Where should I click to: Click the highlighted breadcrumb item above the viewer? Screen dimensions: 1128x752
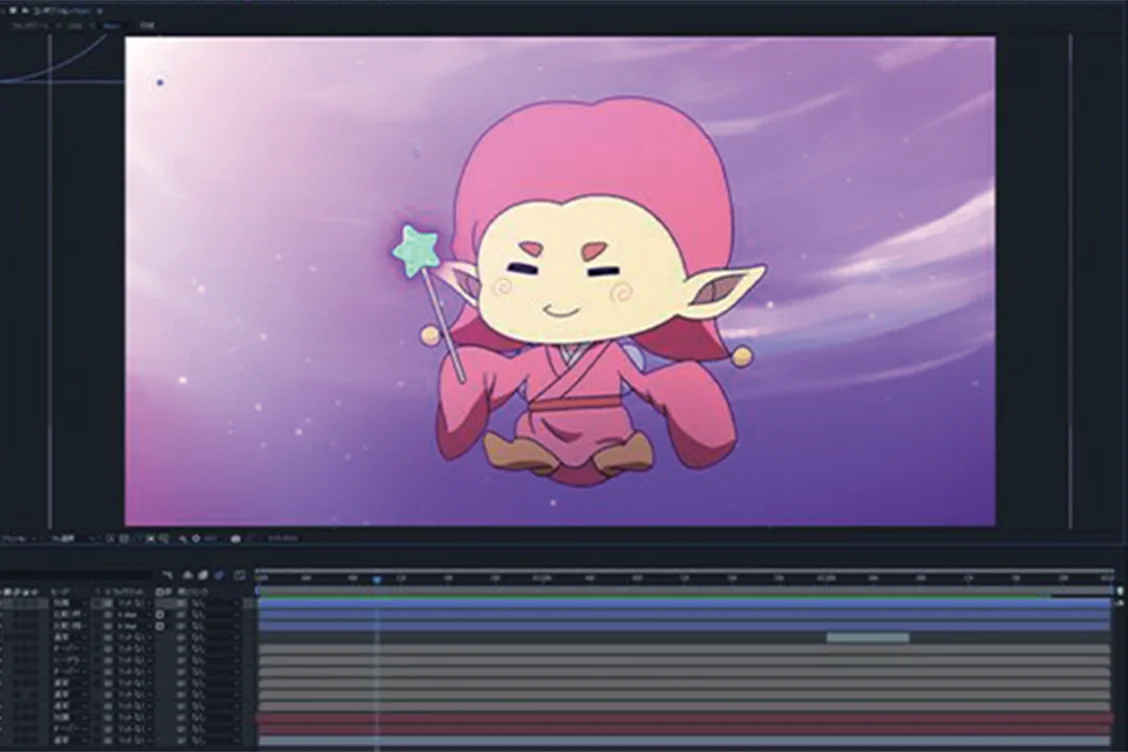pos(112,25)
